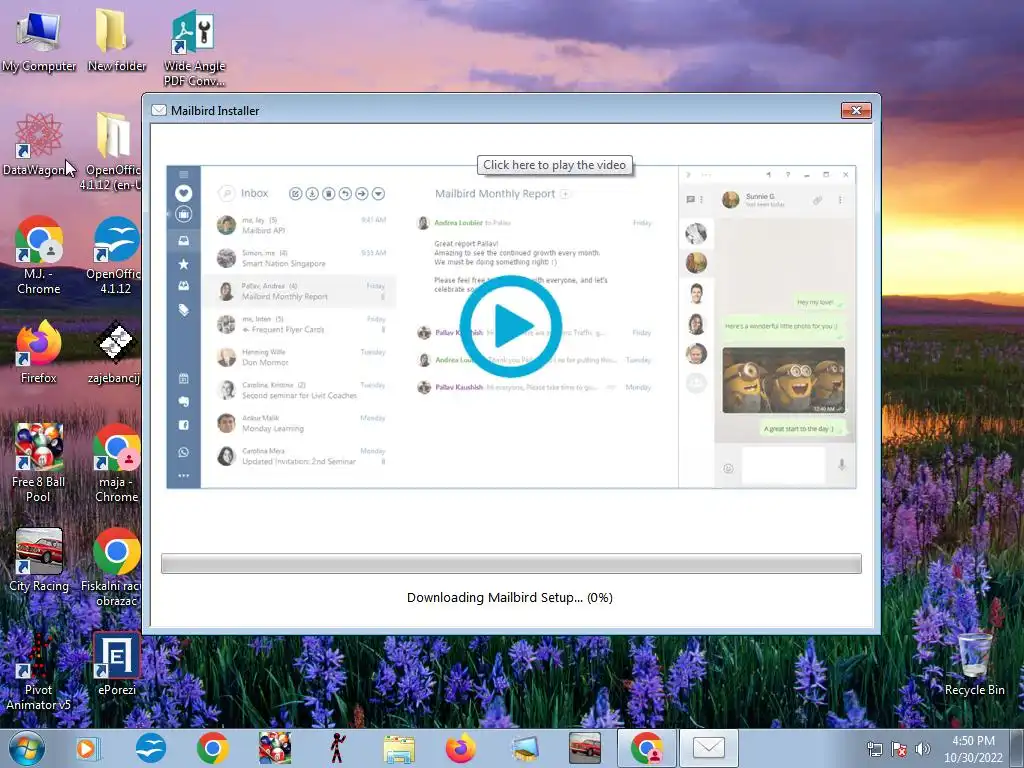Close the Mailbird Installer window
The image size is (1024, 768).
coord(856,110)
